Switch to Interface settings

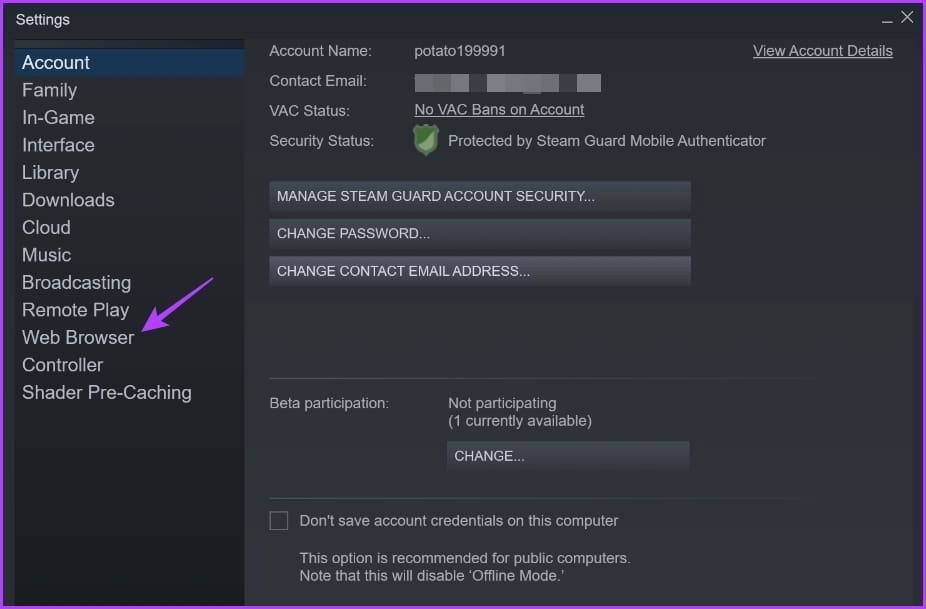click(x=58, y=145)
